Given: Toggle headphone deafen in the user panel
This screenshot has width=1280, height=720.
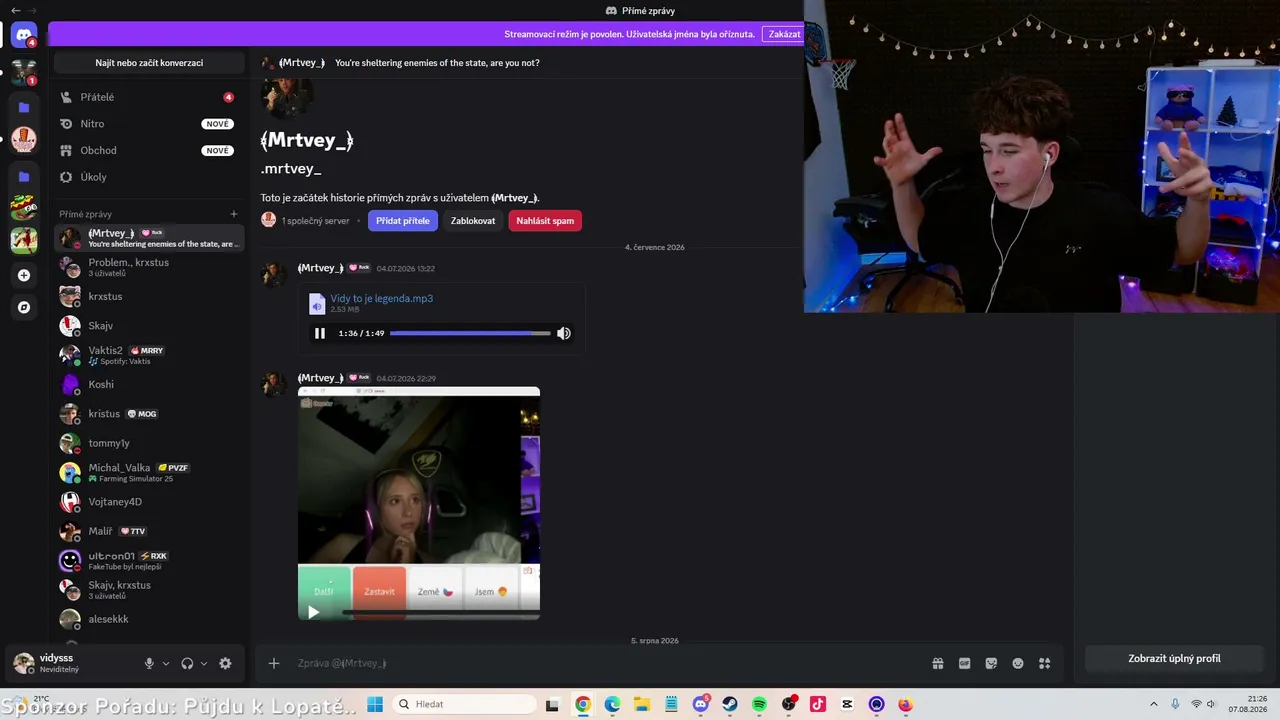Looking at the screenshot, I should (x=187, y=663).
